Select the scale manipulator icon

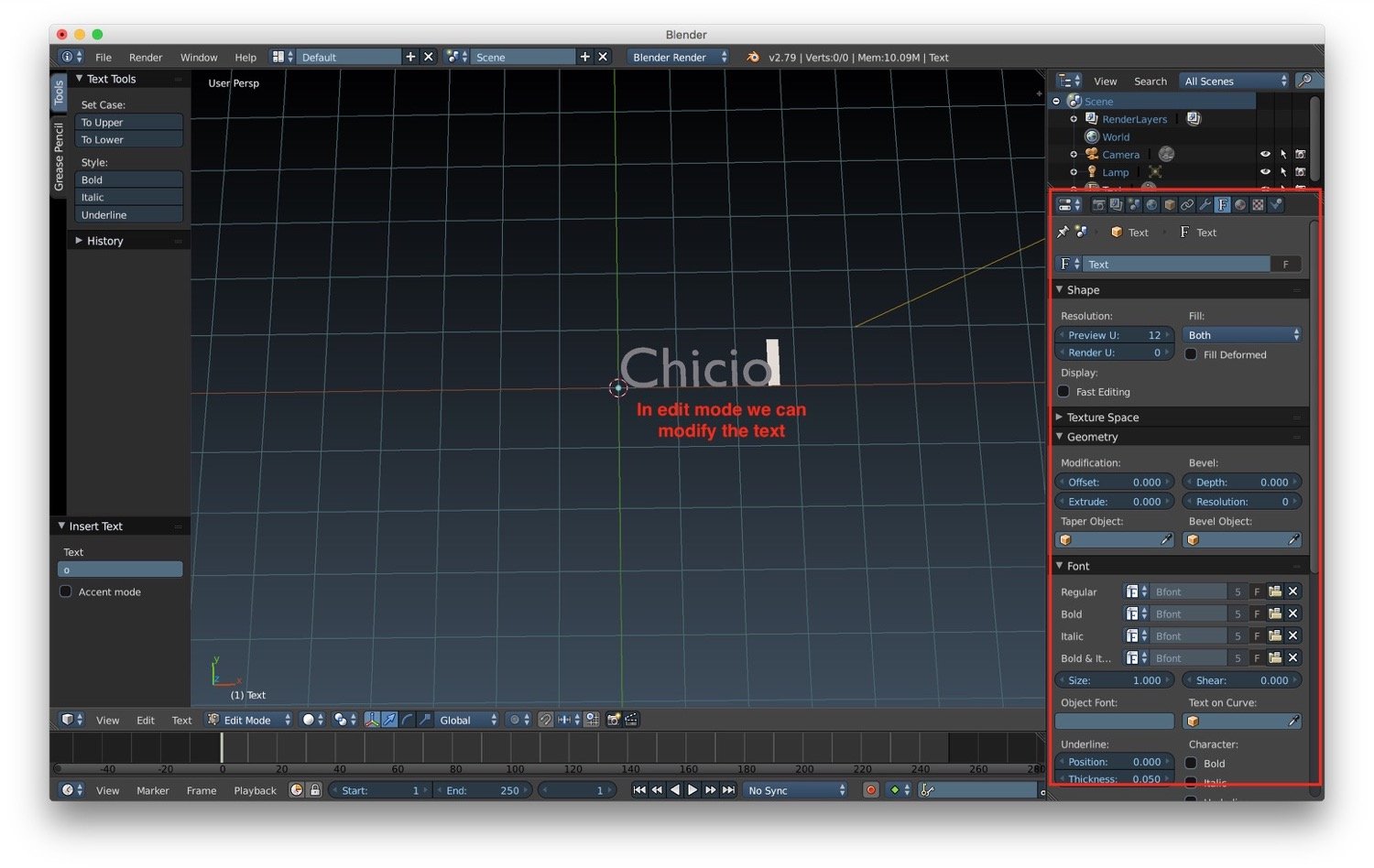pos(425,720)
